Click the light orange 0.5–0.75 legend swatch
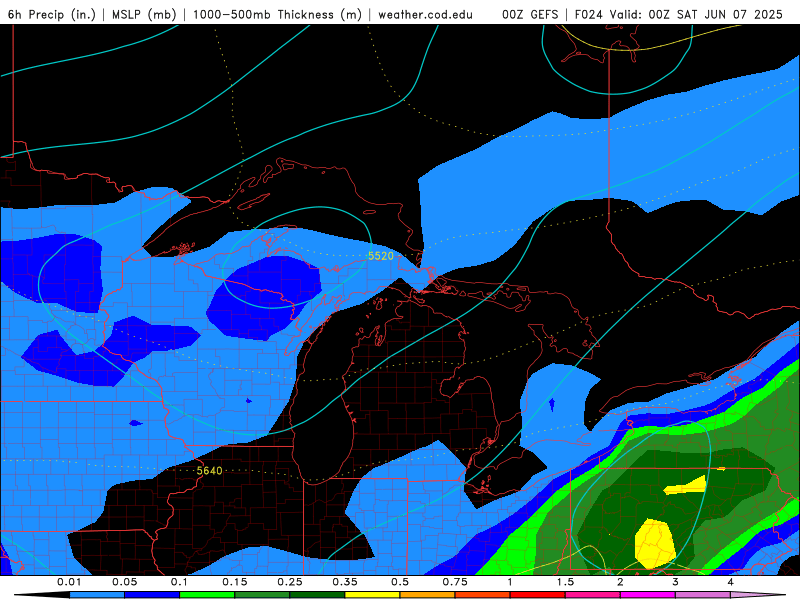The image size is (800, 600). 428,595
